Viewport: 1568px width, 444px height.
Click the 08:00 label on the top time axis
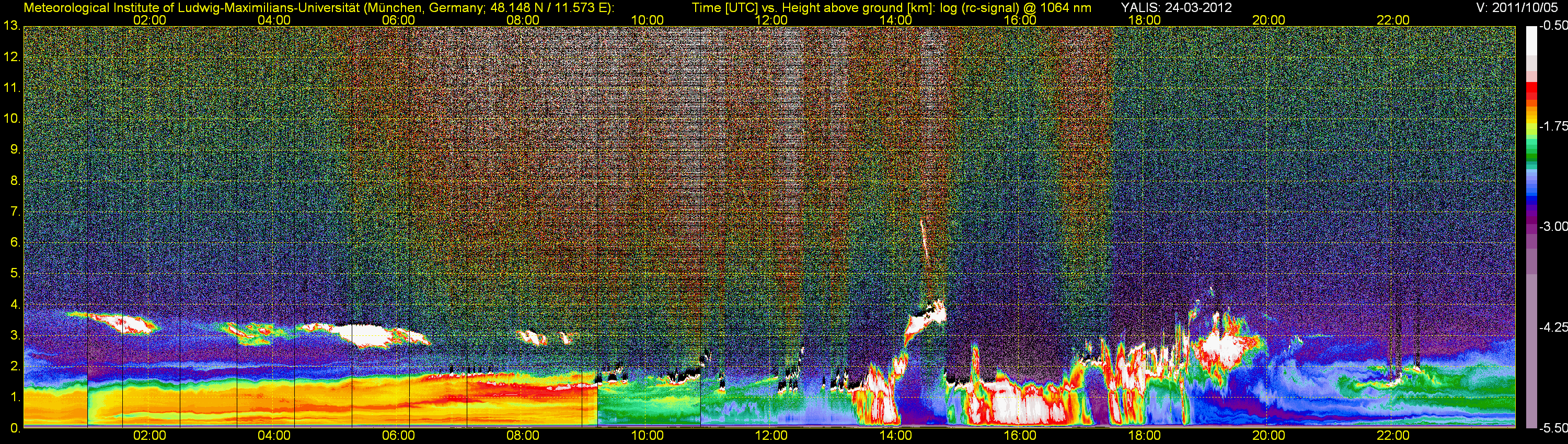coord(523,20)
